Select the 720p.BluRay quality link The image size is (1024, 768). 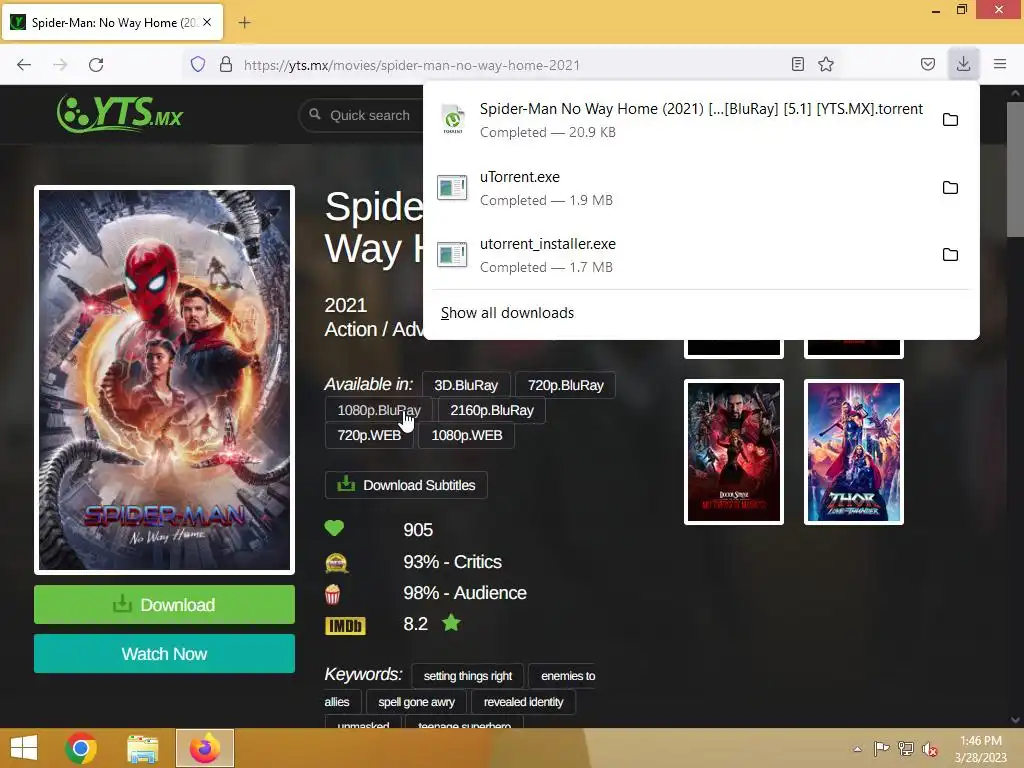(566, 385)
